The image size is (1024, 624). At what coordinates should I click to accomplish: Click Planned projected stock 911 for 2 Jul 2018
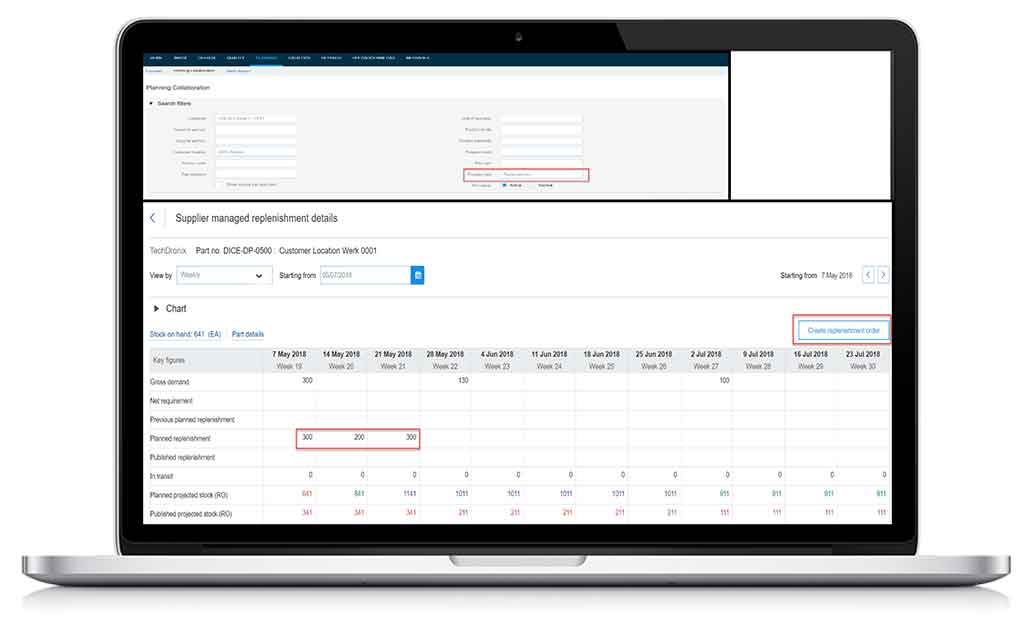click(x=724, y=494)
